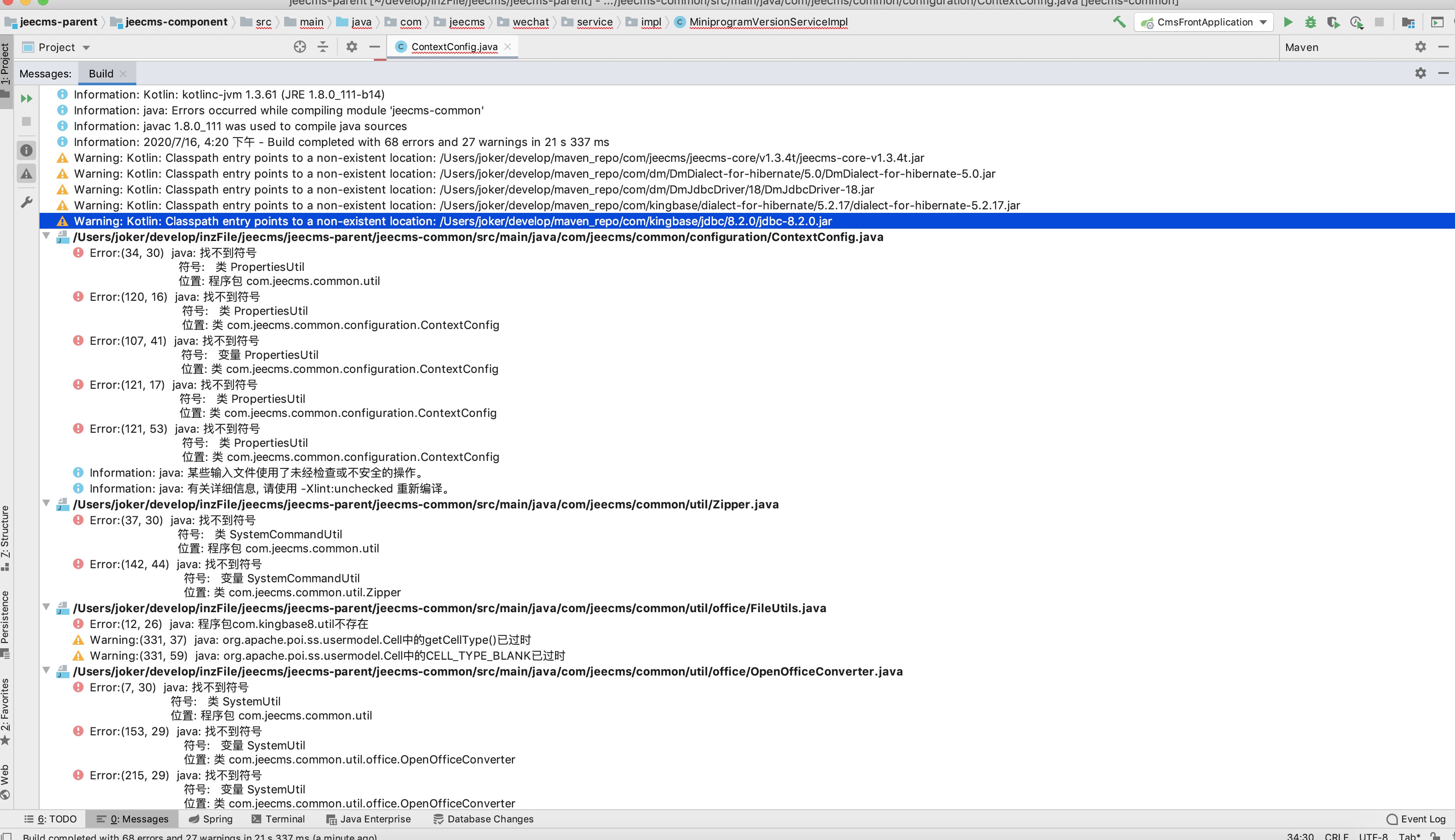Toggle Show Info filter in Messages sidebar

(x=26, y=150)
